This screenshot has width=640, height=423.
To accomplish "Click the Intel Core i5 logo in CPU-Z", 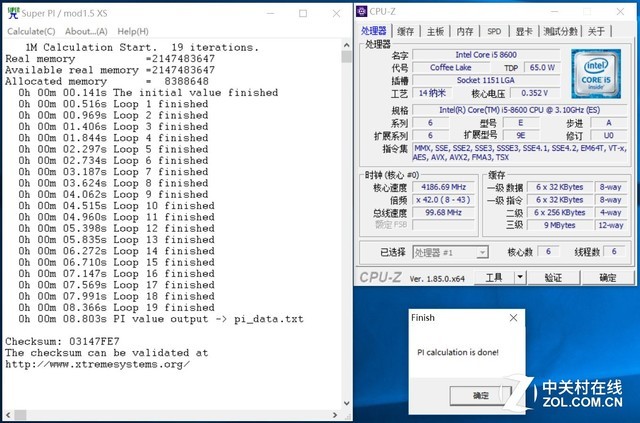I will [x=596, y=73].
